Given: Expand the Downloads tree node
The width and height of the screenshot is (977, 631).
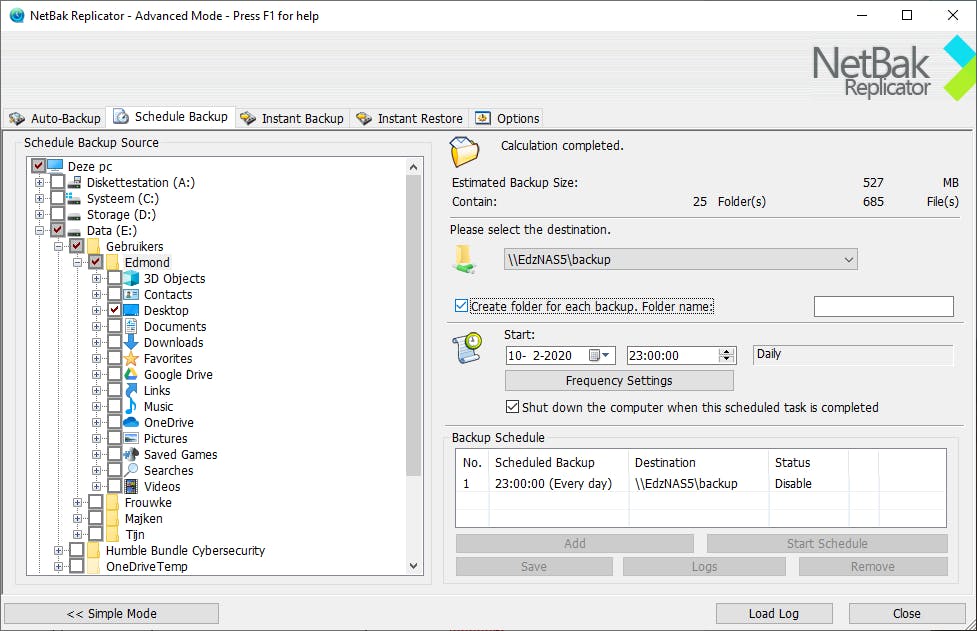Looking at the screenshot, I should click(x=97, y=343).
